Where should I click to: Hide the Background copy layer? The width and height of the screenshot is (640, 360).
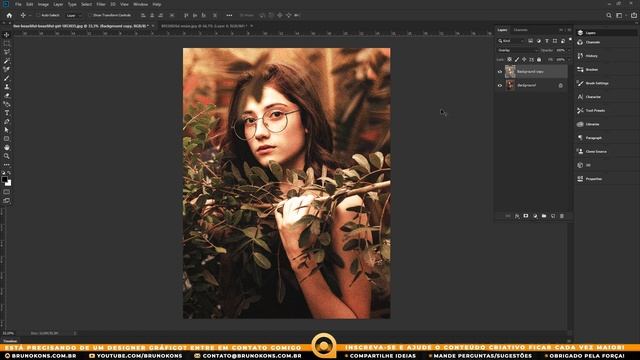[500, 71]
